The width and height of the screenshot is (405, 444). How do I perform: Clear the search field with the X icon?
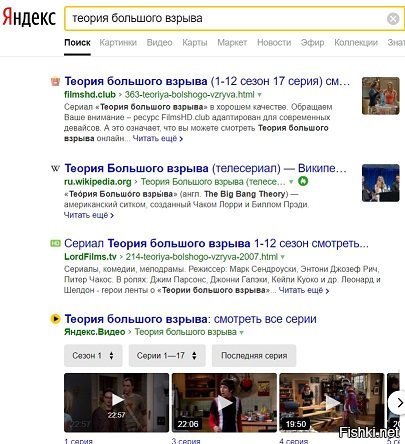(x=393, y=19)
